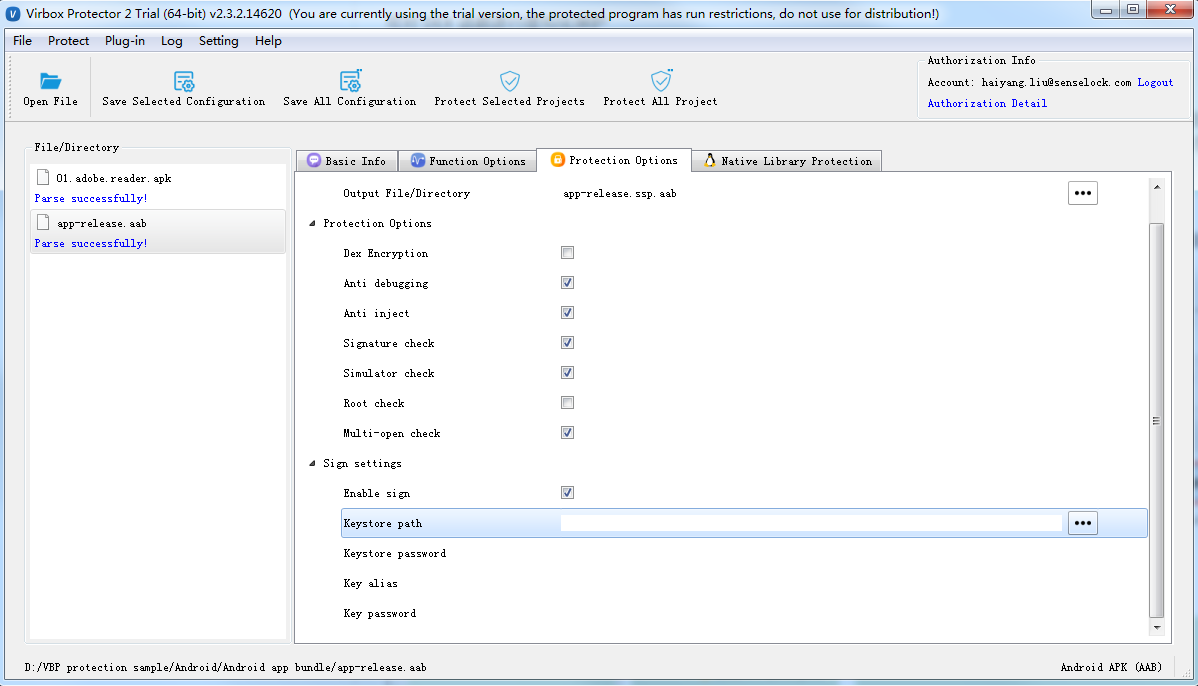The height and width of the screenshot is (686, 1198).
Task: Minimize the Virbox Protector window
Action: tap(1106, 10)
